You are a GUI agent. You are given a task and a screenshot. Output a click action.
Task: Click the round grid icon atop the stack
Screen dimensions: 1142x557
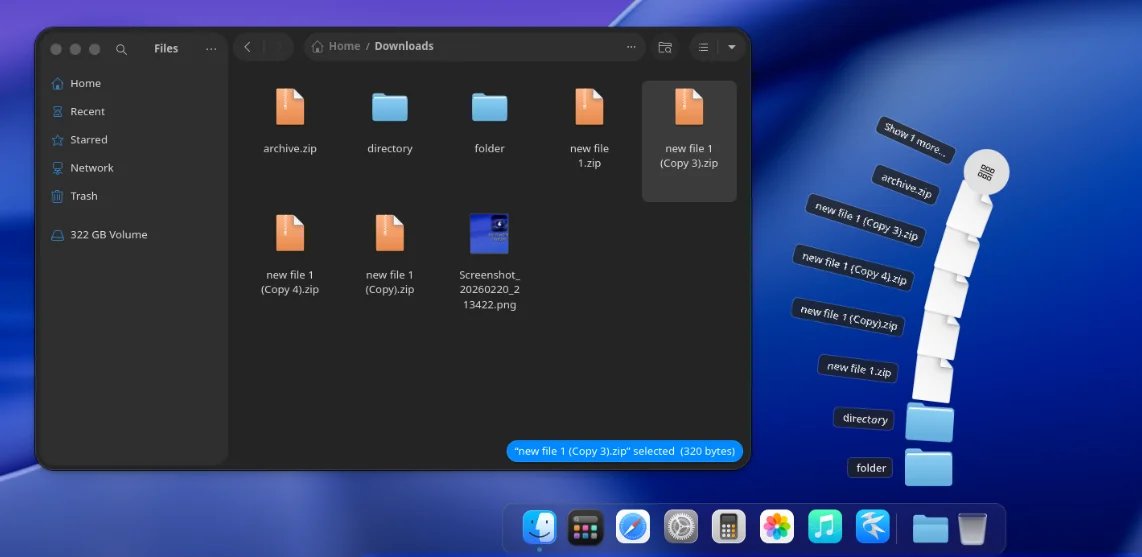[x=986, y=173]
